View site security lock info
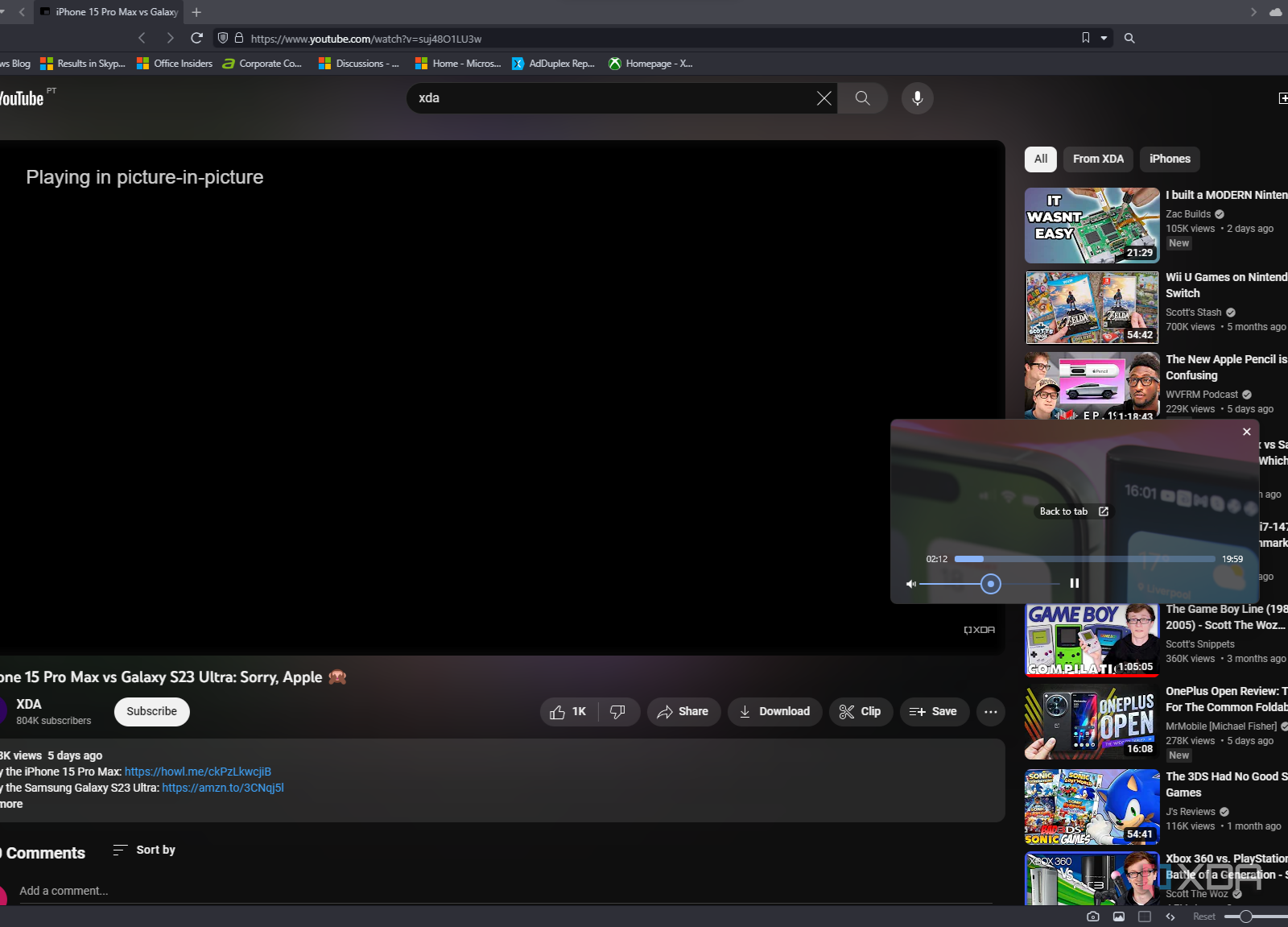This screenshot has height=927, width=1288. pyautogui.click(x=239, y=38)
